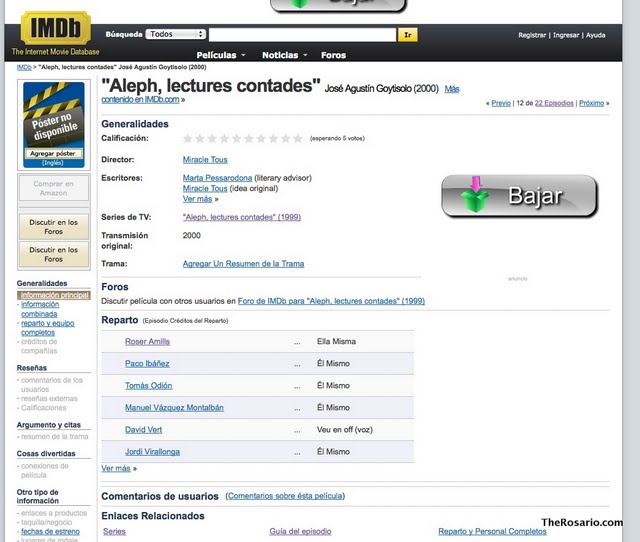
Task: Open the Todos search category dropdown
Action: point(176,34)
